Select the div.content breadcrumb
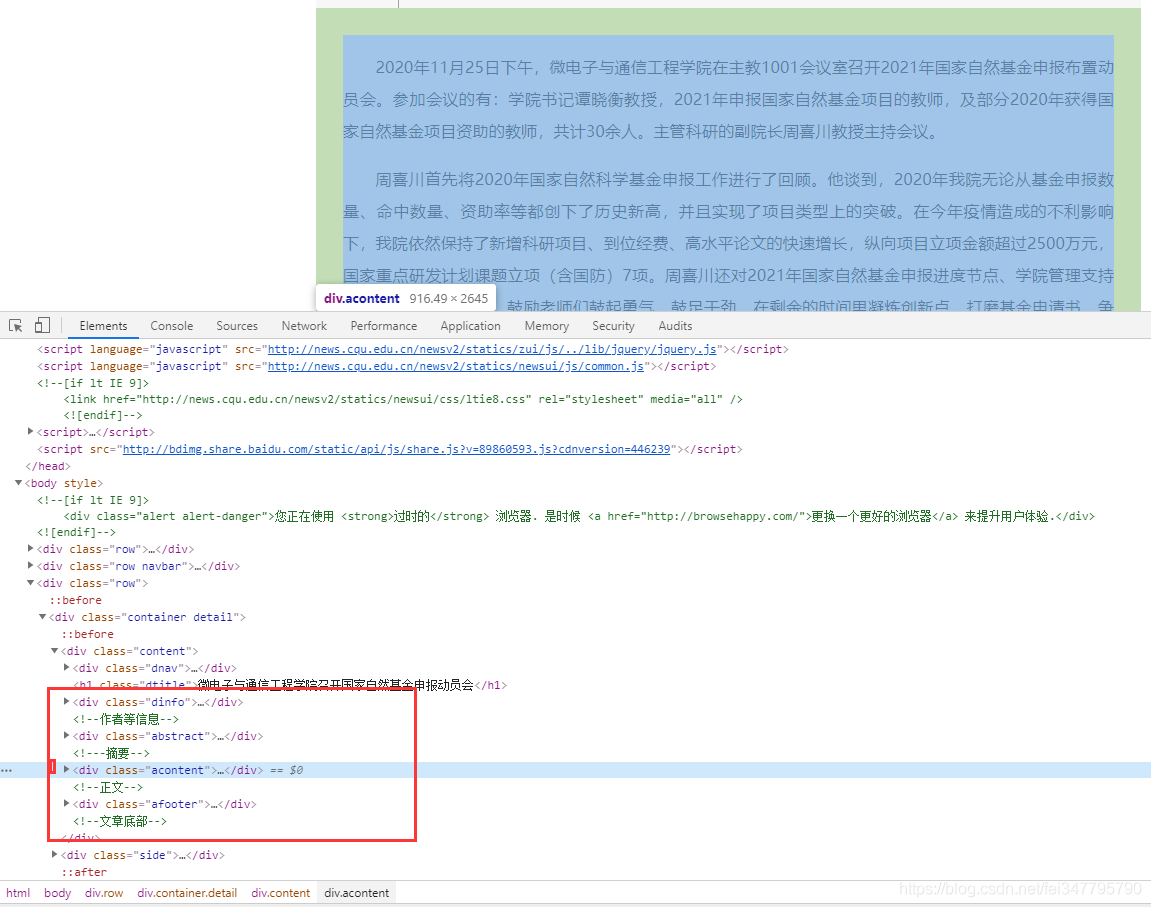 click(280, 893)
